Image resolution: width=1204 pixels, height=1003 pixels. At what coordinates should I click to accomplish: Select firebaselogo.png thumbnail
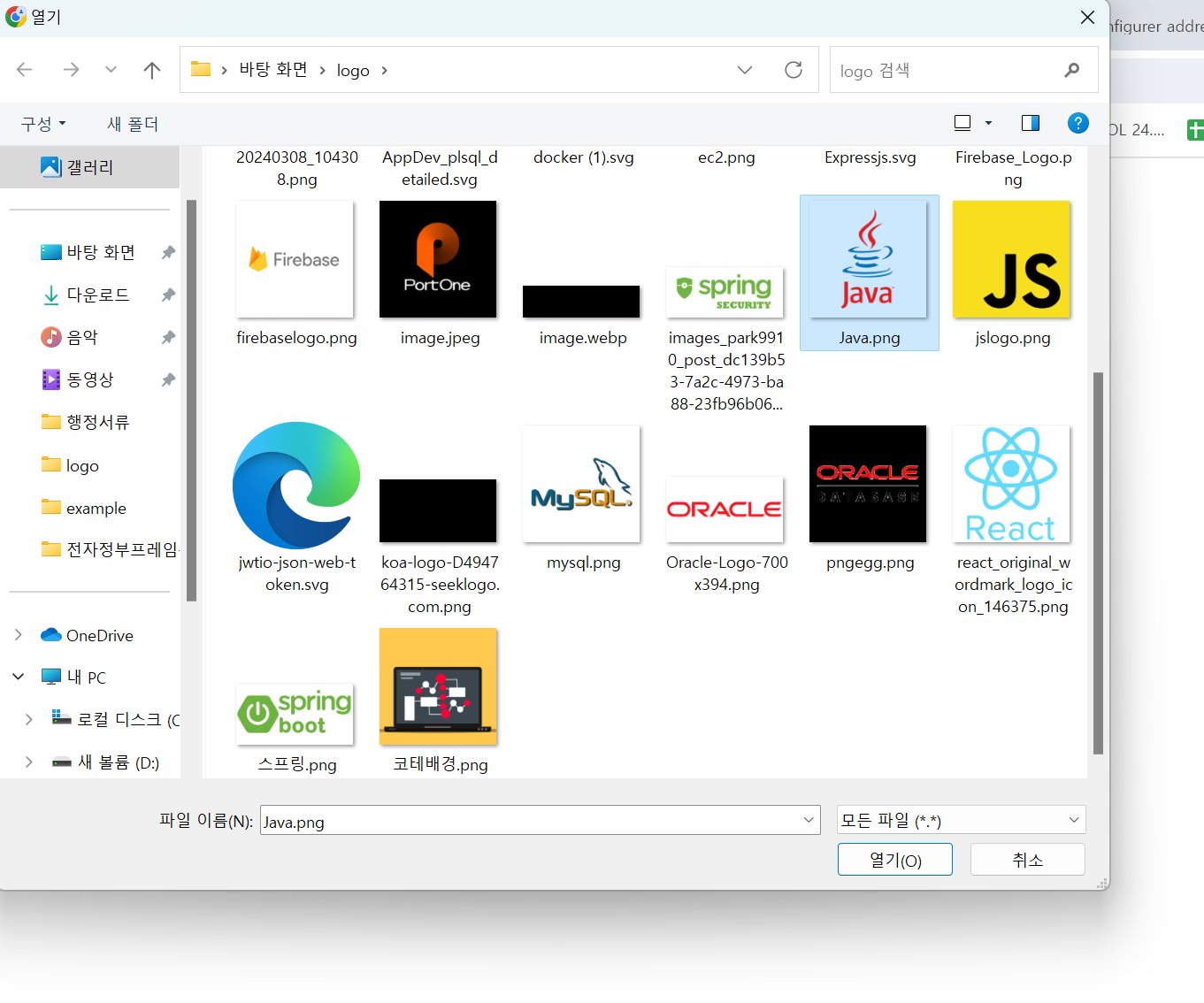click(295, 259)
